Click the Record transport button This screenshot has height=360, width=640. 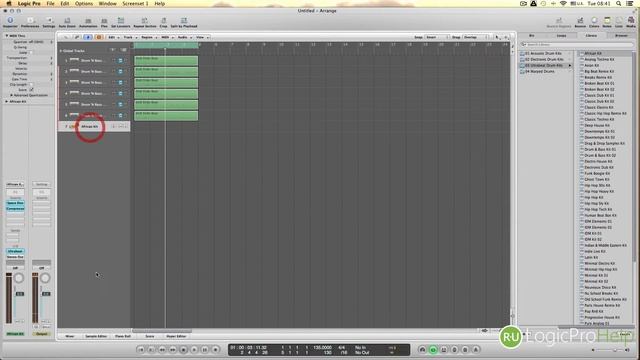tap(216, 350)
